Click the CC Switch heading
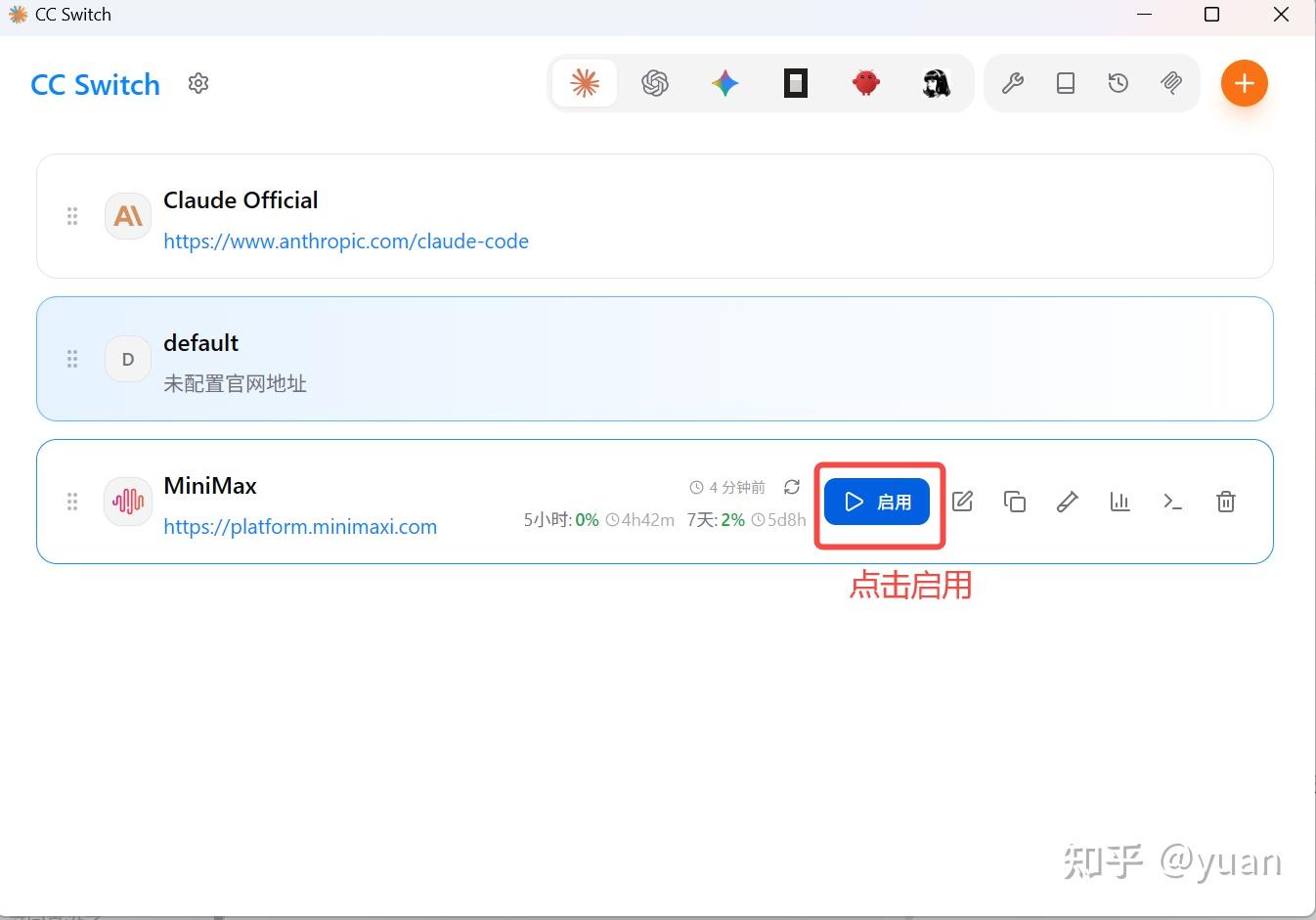1316x920 pixels. click(x=95, y=85)
